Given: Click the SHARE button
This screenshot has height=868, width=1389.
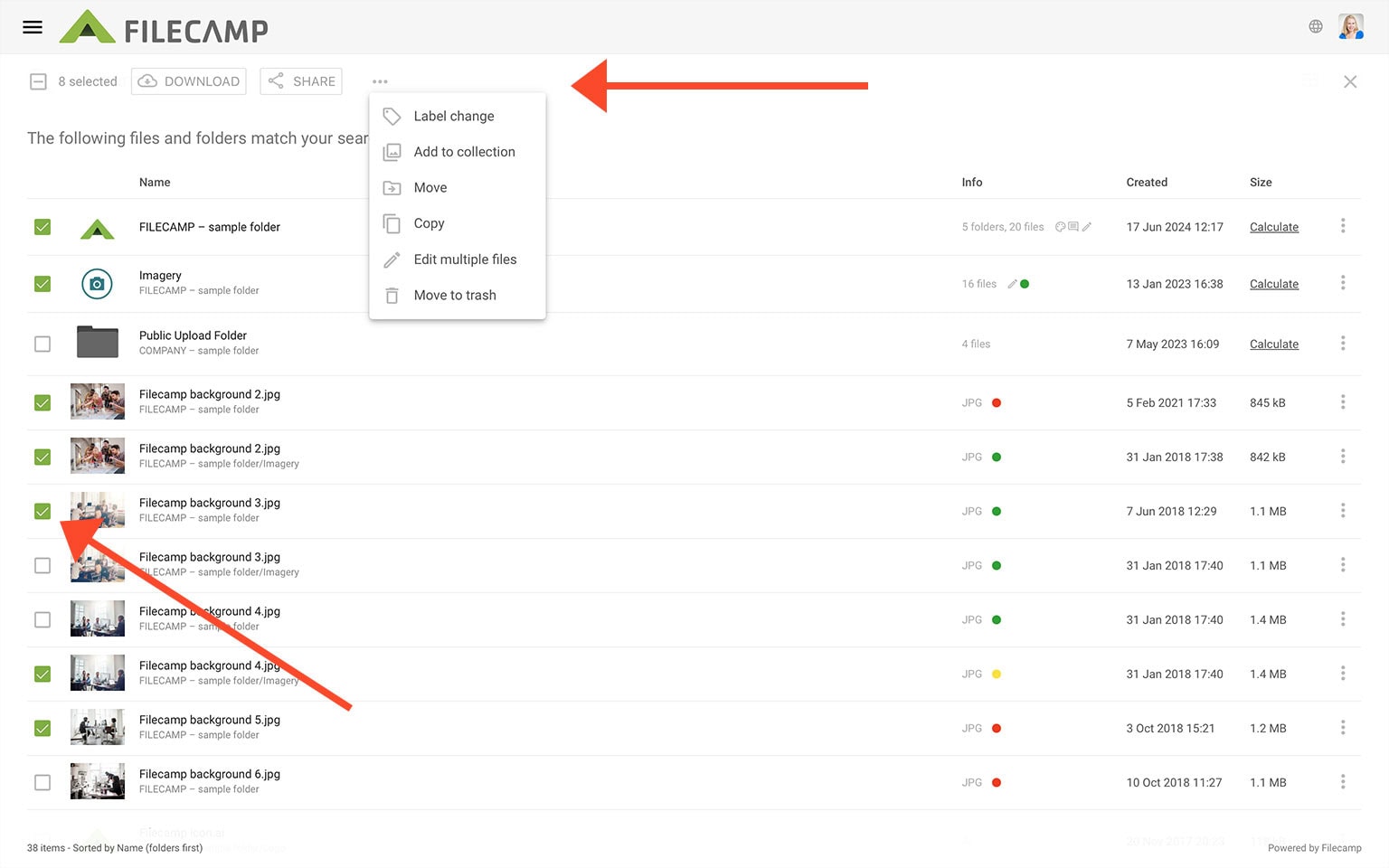Looking at the screenshot, I should click(301, 81).
